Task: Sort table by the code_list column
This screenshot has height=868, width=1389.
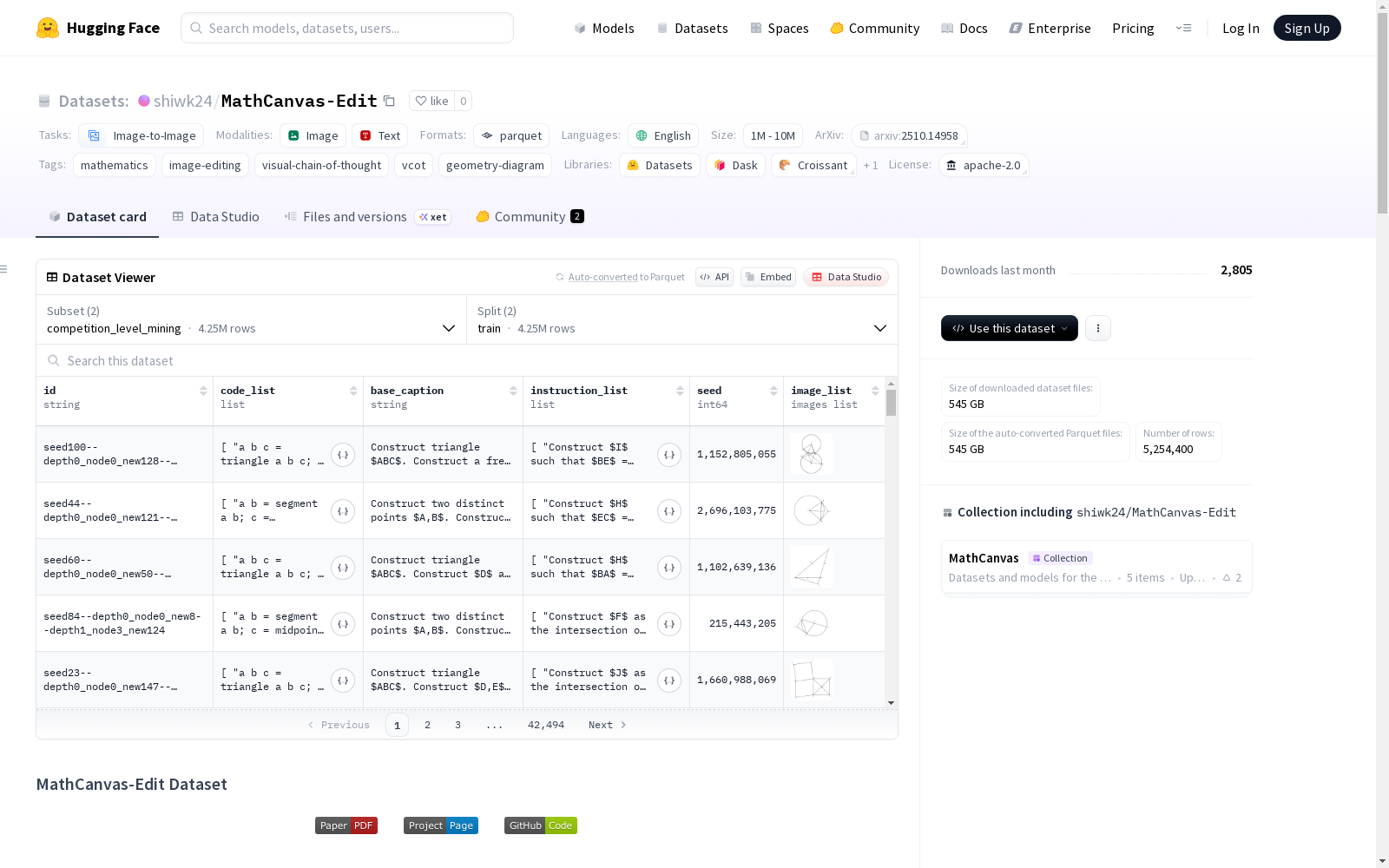Action: click(353, 391)
